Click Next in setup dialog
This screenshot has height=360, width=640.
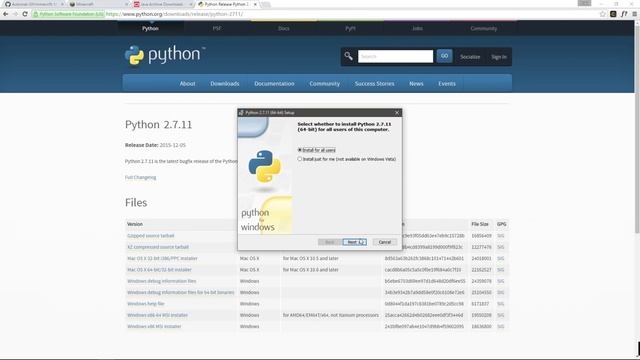tap(354, 242)
